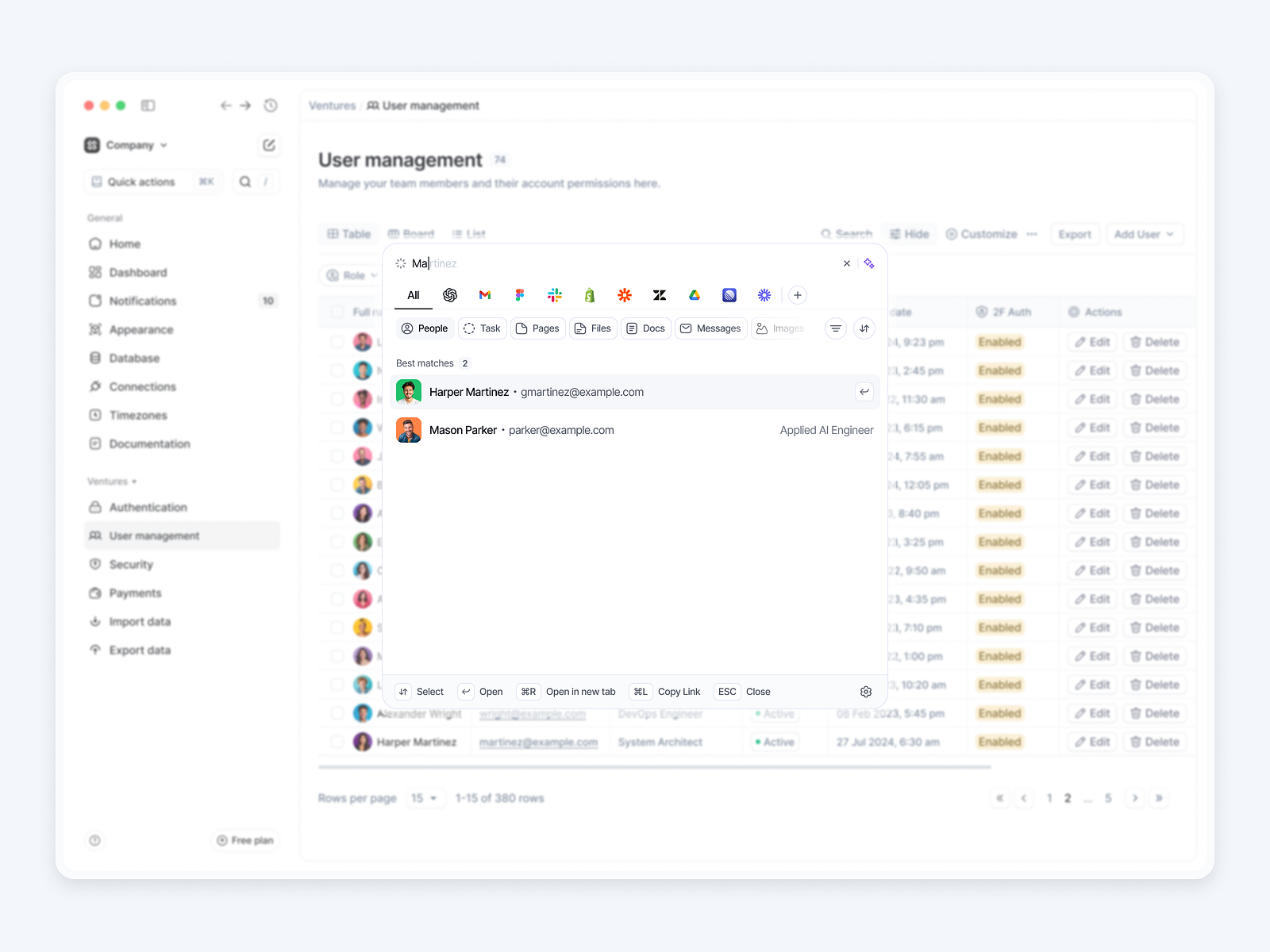
Task: Open the Company workspace dropdown
Action: coord(126,145)
